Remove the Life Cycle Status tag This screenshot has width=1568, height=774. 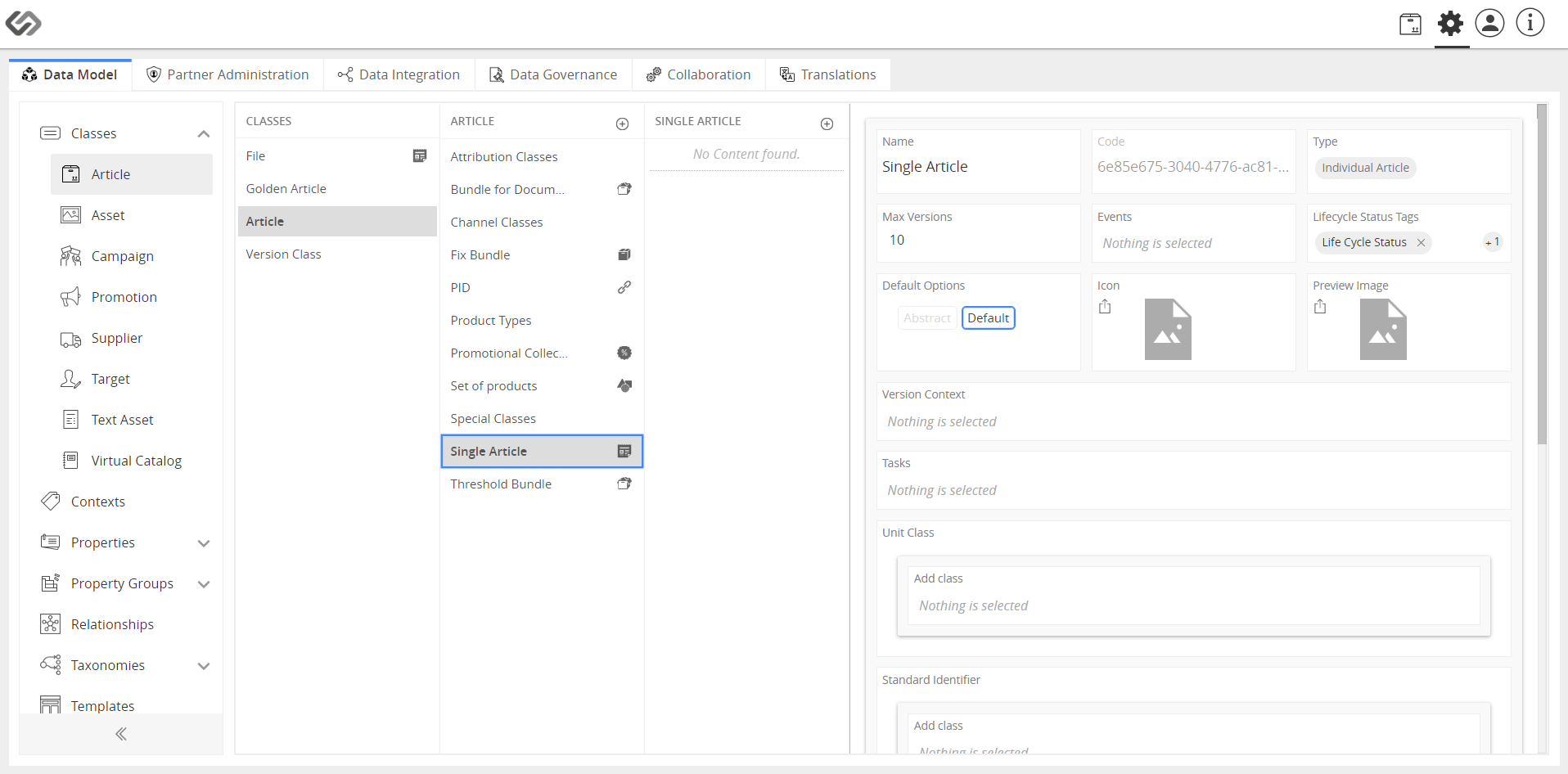click(x=1421, y=242)
